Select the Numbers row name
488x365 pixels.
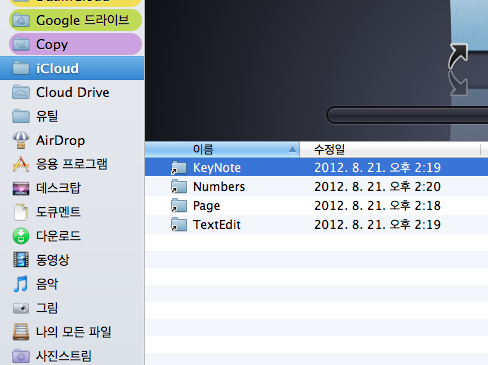(219, 187)
